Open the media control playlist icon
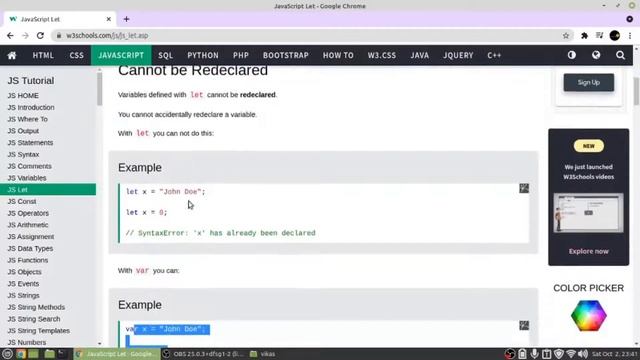This screenshot has height=360, width=640. pos(599,36)
